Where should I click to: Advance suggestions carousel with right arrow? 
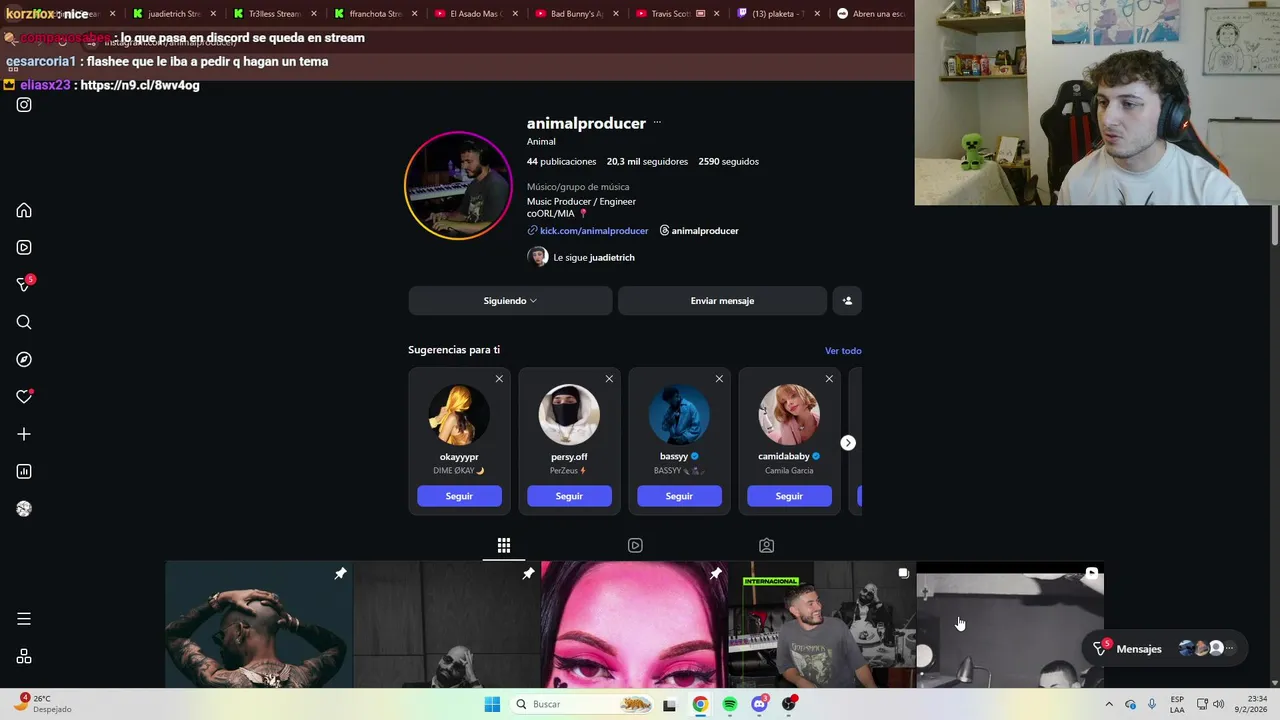[848, 442]
